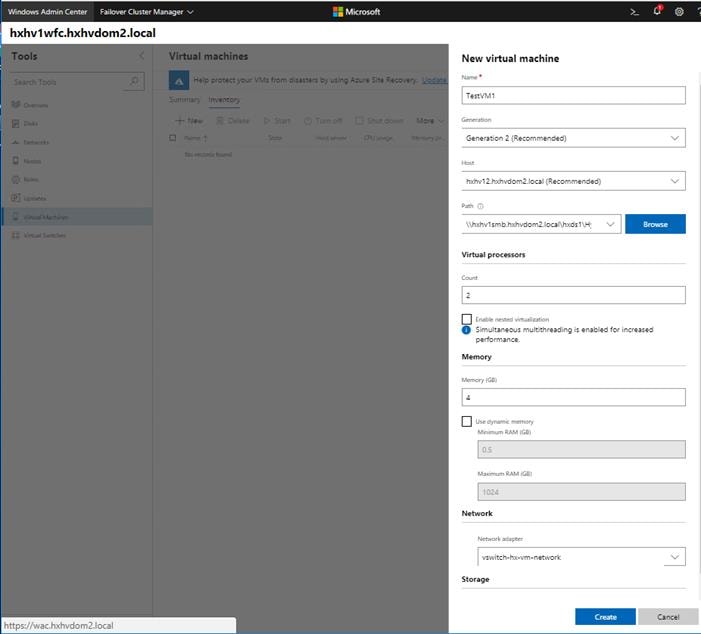
Task: Click the hxhv1wfc.hxhvdom2.local cluster title
Action: [x=83, y=33]
